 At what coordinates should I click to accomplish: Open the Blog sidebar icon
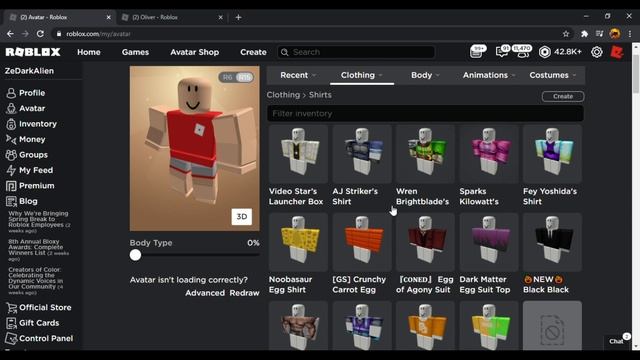11,201
